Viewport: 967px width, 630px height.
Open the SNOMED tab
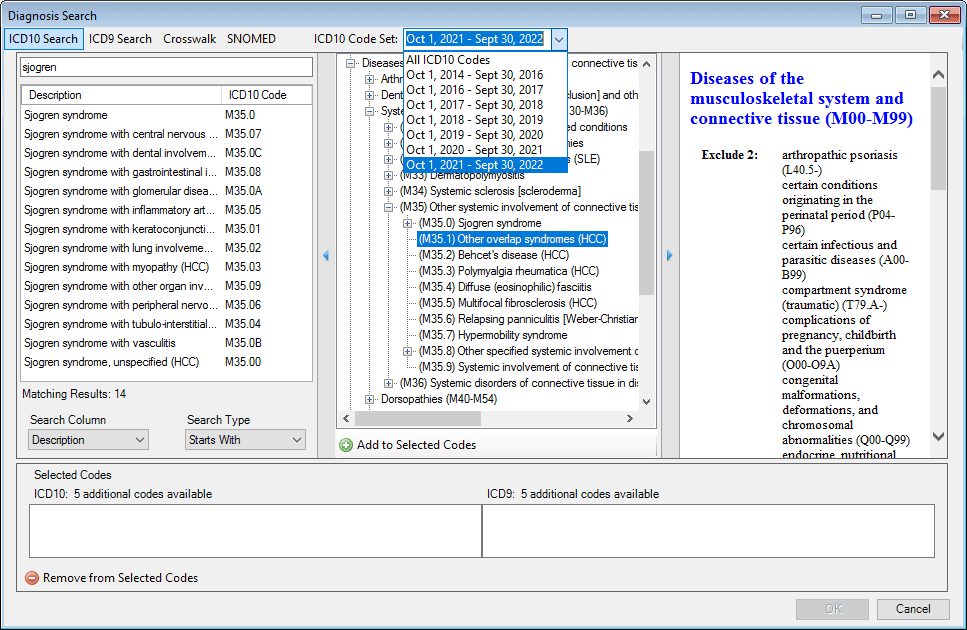[x=251, y=39]
